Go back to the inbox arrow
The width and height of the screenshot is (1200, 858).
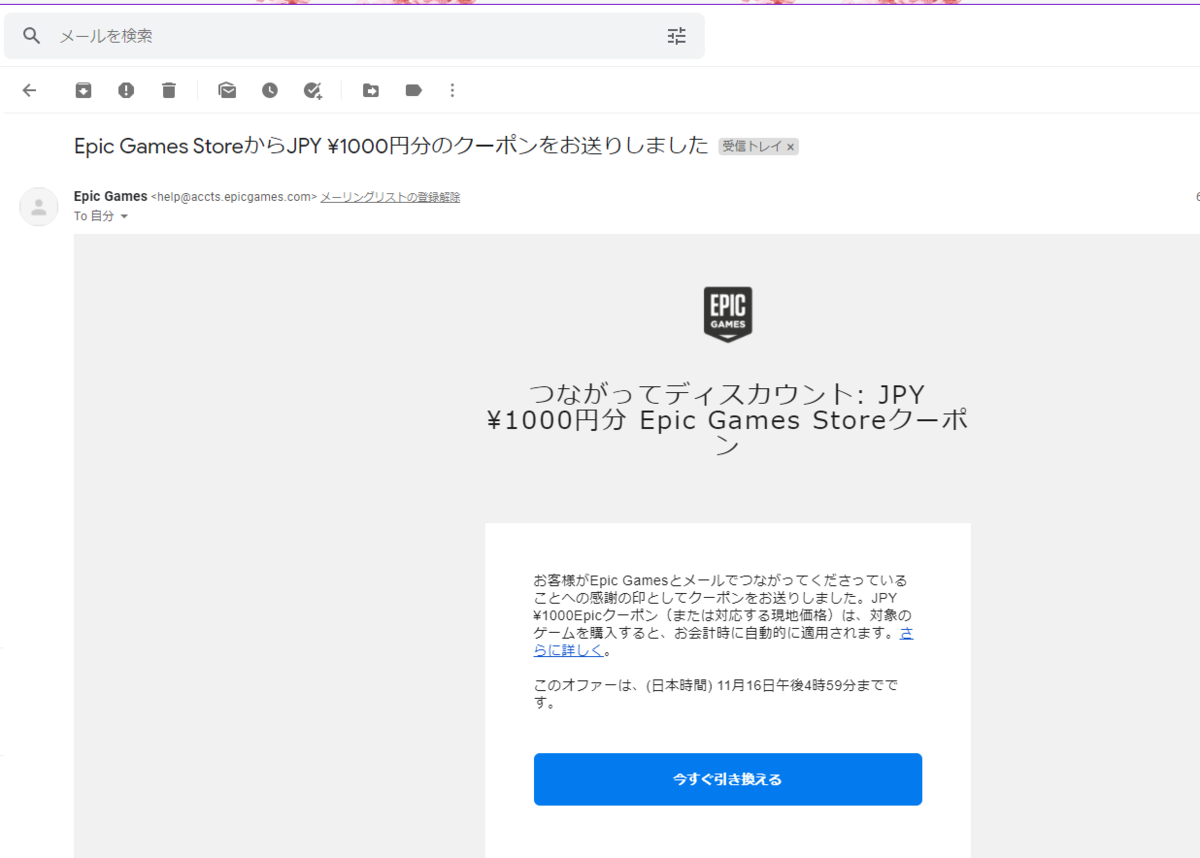point(29,91)
